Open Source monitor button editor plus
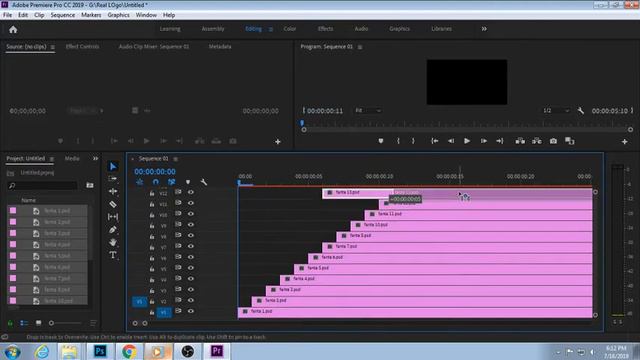Screen dimensions: 640x360 pyautogui.click(x=278, y=142)
